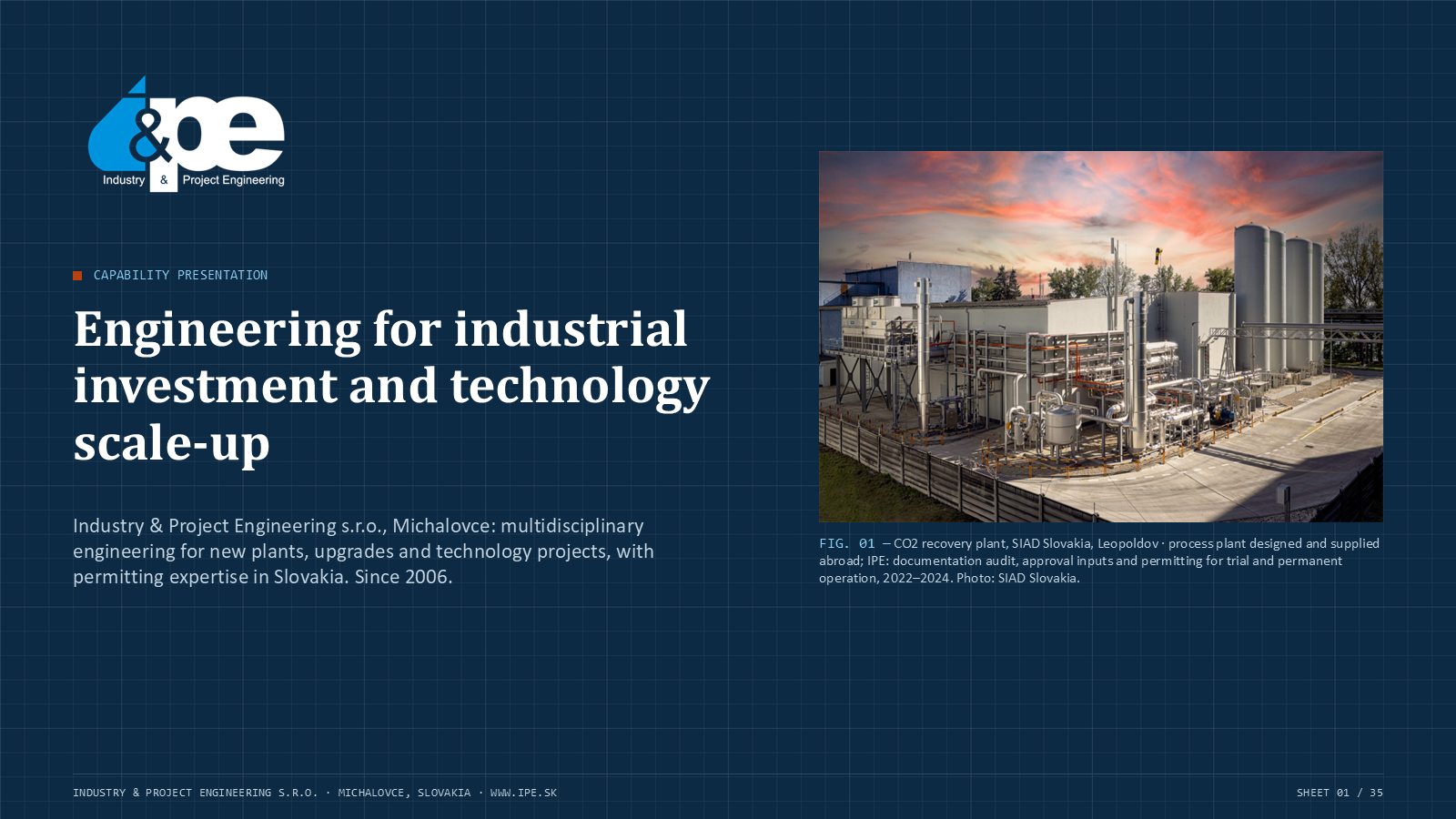Click the 'SHEET 01 / 35' page indicator

(1340, 793)
